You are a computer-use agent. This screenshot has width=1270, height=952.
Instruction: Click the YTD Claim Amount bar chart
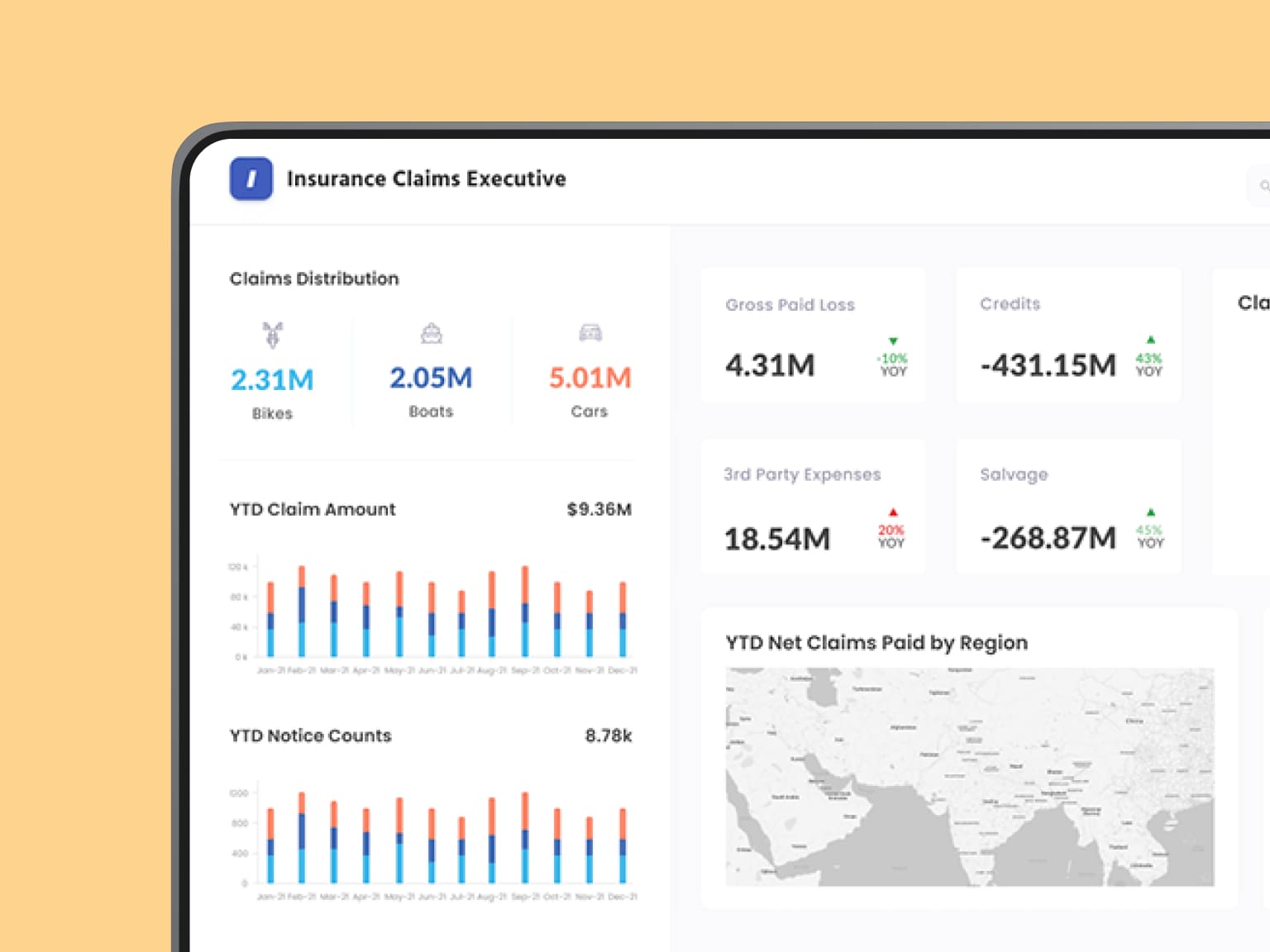(432, 616)
